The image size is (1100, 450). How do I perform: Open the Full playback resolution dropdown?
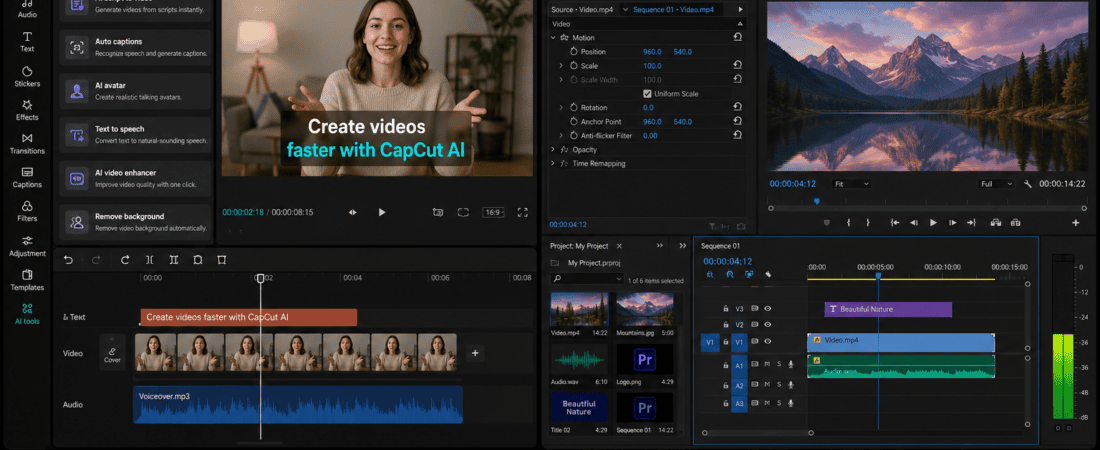click(x=997, y=183)
